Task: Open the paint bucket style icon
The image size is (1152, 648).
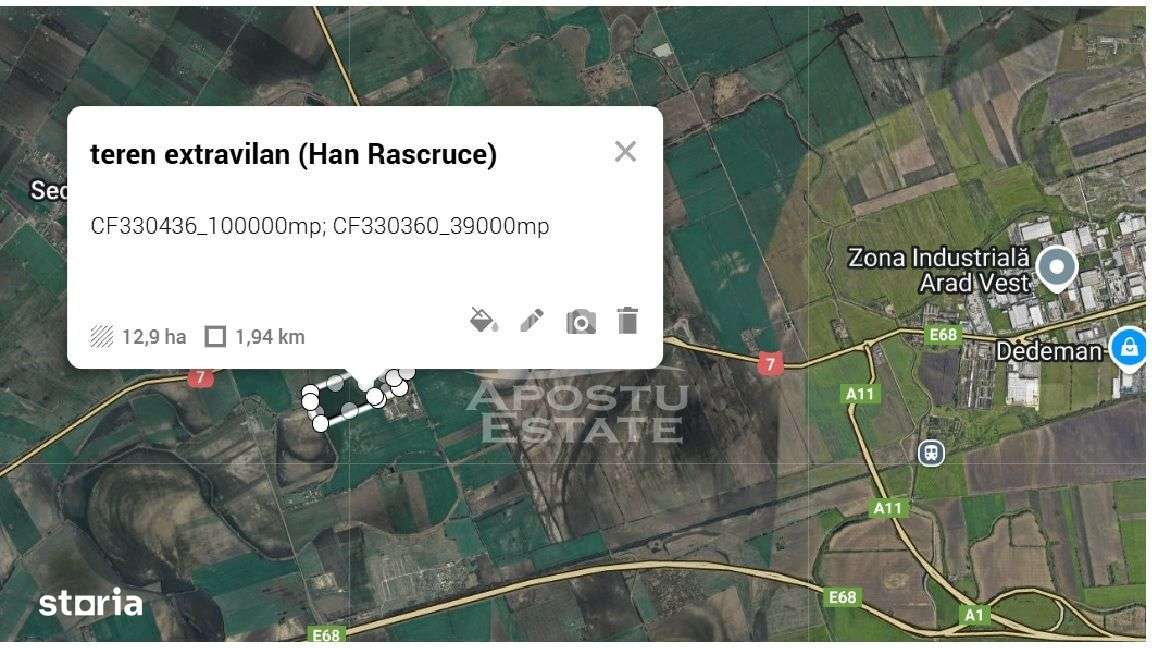Action: coord(483,321)
